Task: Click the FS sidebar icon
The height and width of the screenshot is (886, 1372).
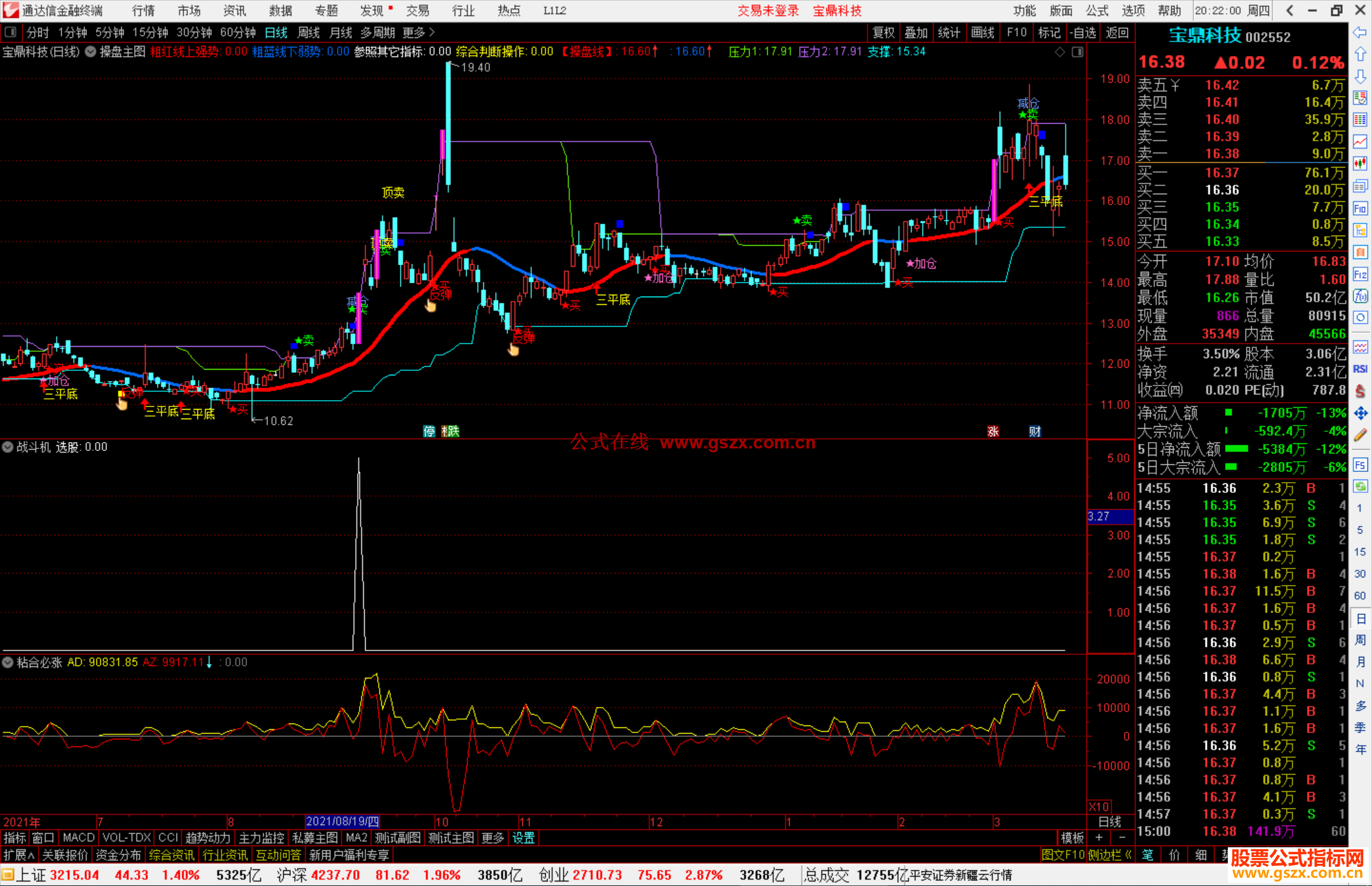Action: [1360, 465]
